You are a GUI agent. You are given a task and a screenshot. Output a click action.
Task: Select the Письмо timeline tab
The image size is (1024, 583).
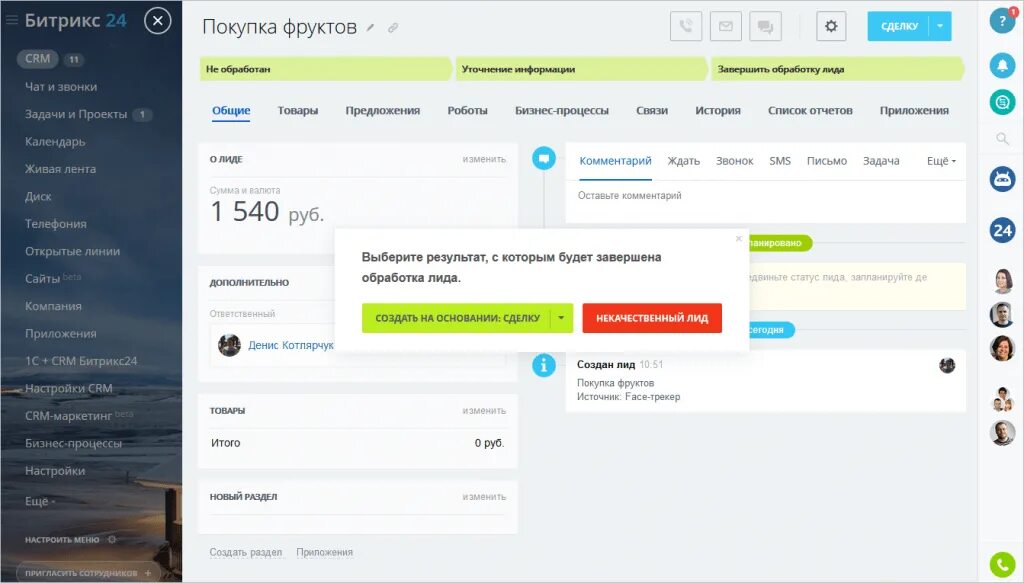pos(827,161)
